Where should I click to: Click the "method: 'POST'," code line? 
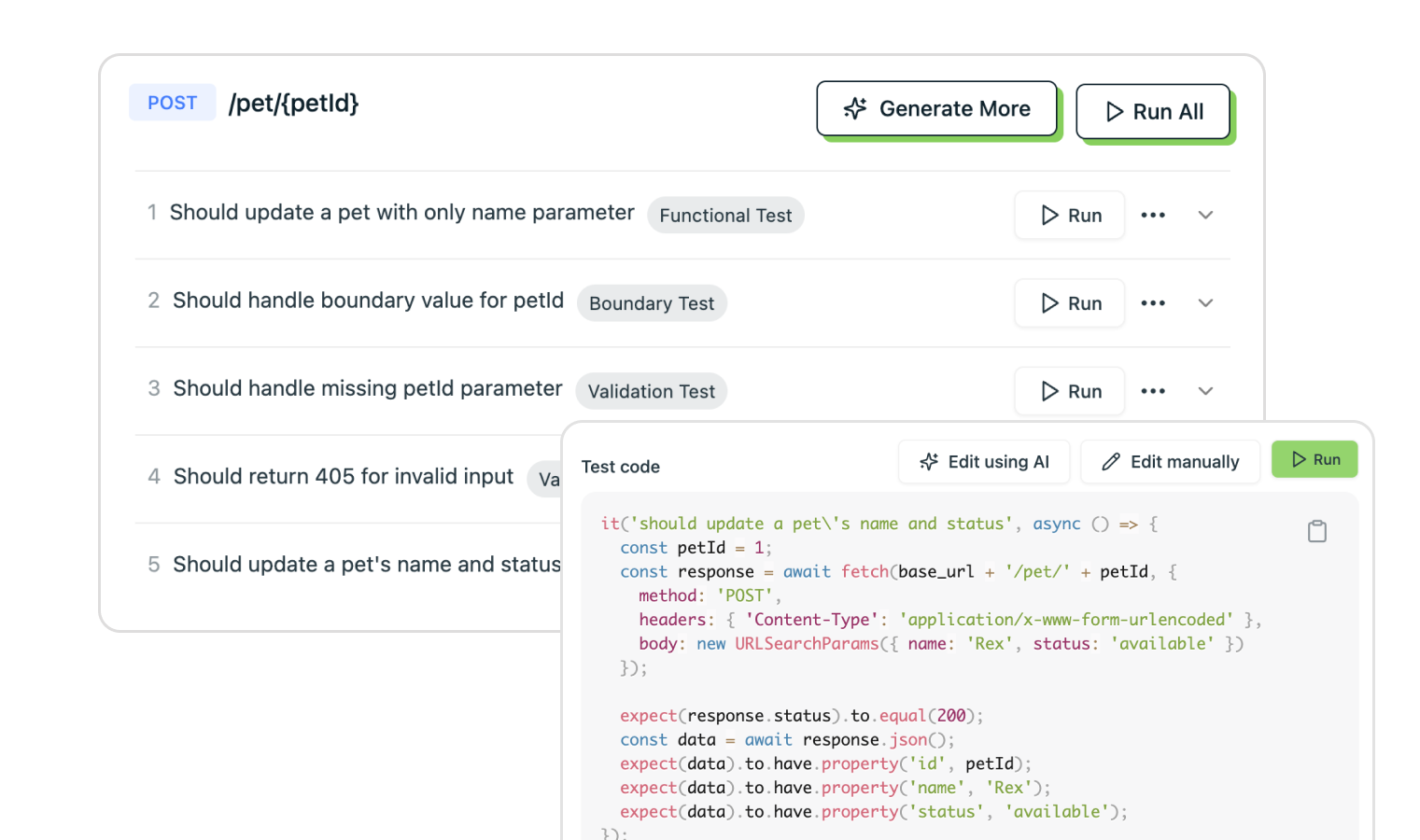tap(710, 595)
